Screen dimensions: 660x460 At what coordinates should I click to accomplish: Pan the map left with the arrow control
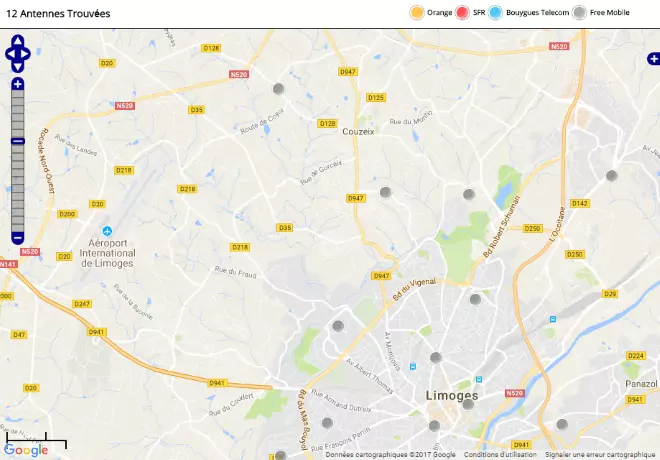click(x=10, y=54)
